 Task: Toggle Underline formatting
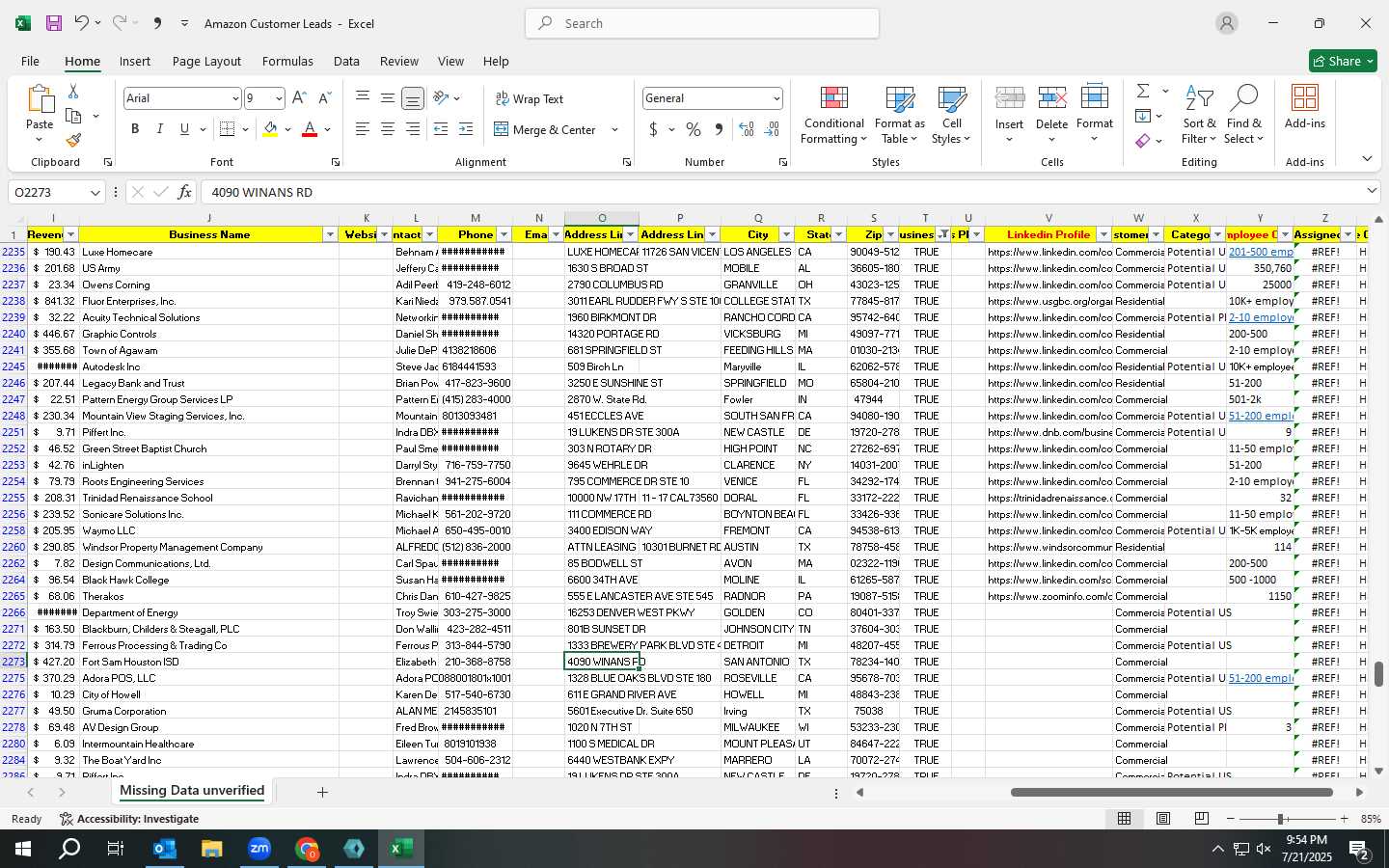click(184, 129)
